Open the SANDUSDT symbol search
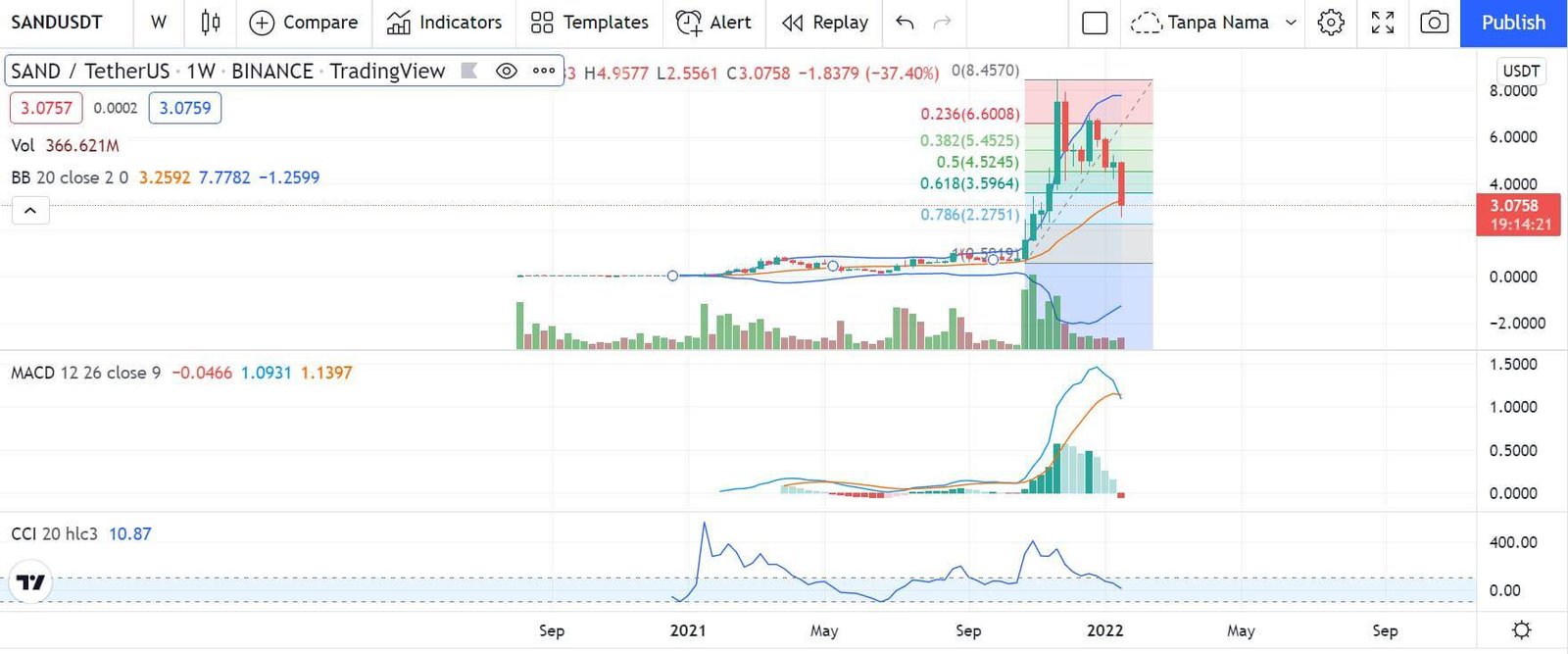The image size is (1568, 654). click(57, 22)
